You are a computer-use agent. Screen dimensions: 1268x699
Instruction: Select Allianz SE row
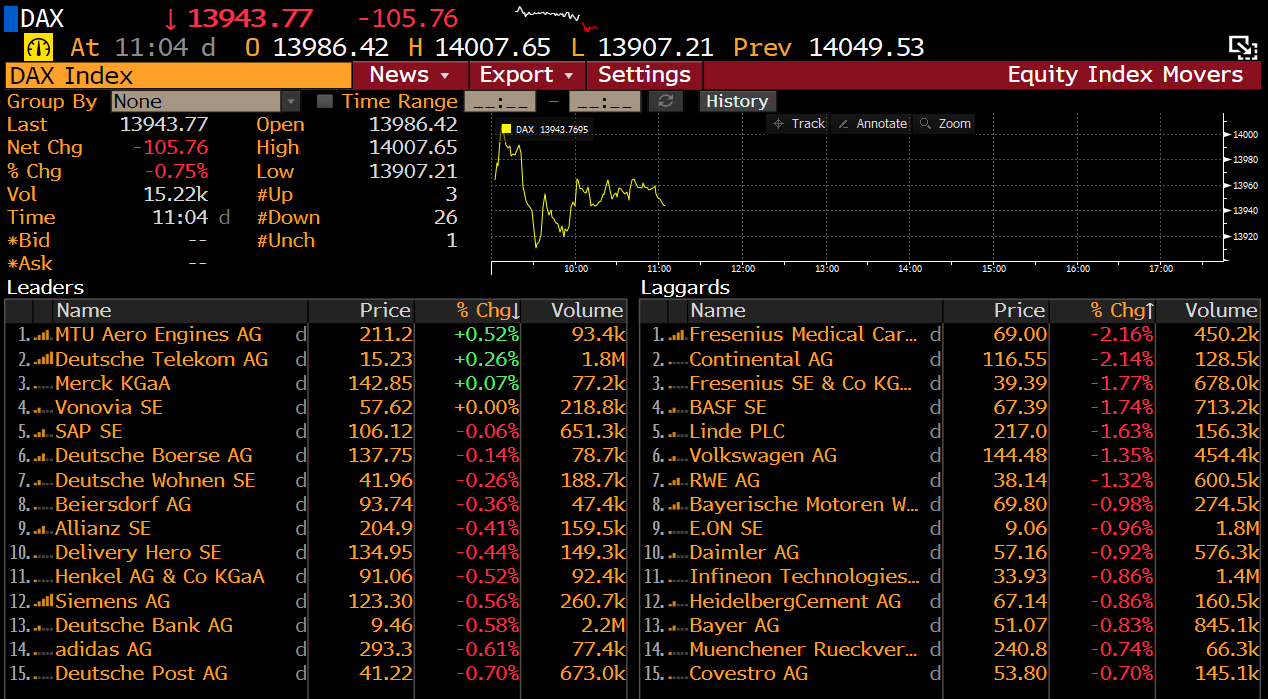[316, 528]
